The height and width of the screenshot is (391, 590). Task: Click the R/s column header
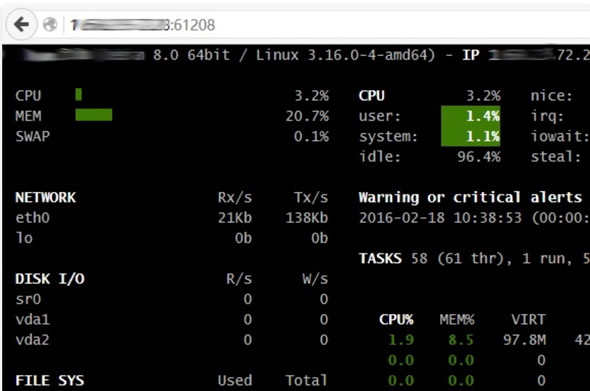(x=239, y=278)
